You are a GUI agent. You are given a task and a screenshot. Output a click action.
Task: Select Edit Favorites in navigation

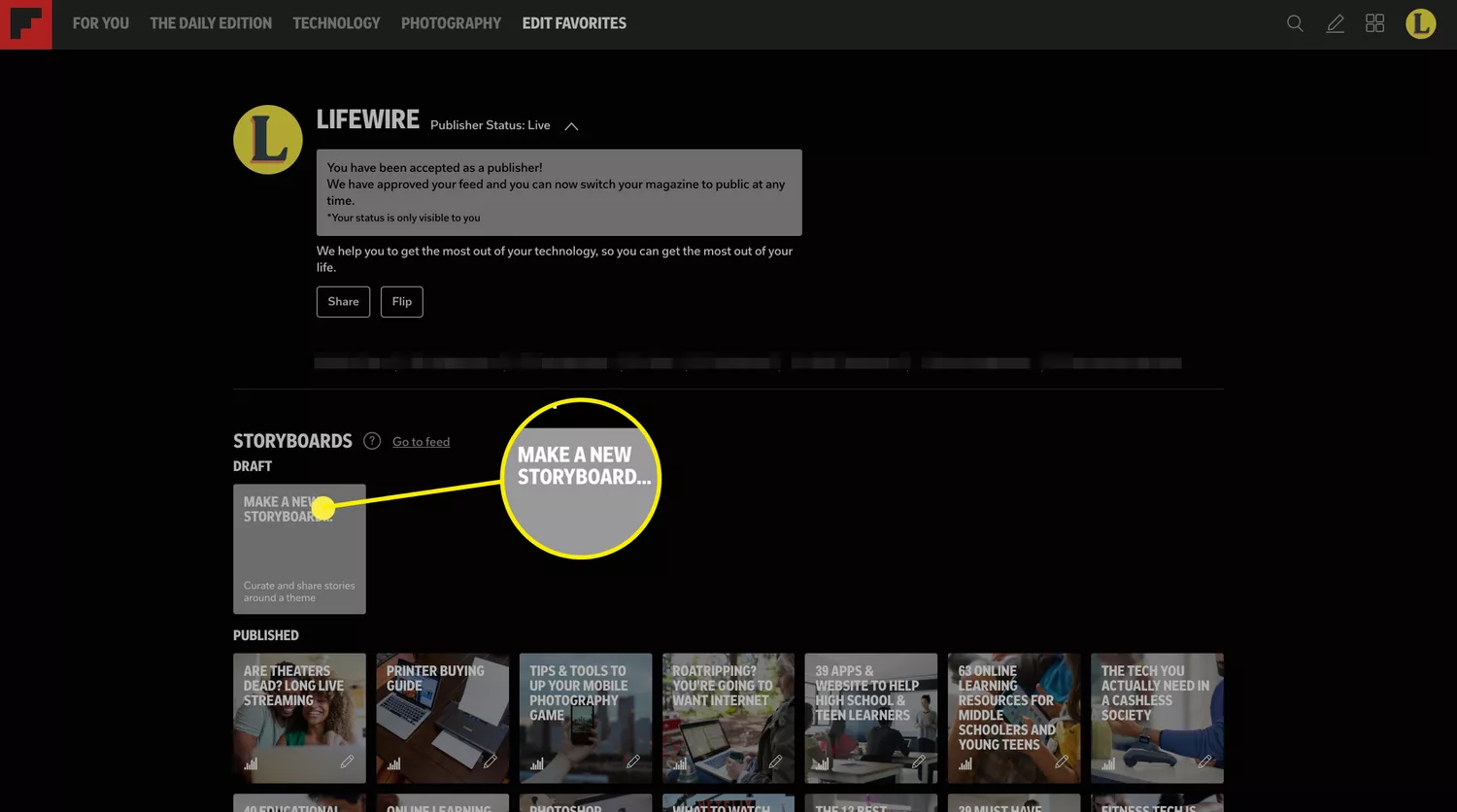574,23
